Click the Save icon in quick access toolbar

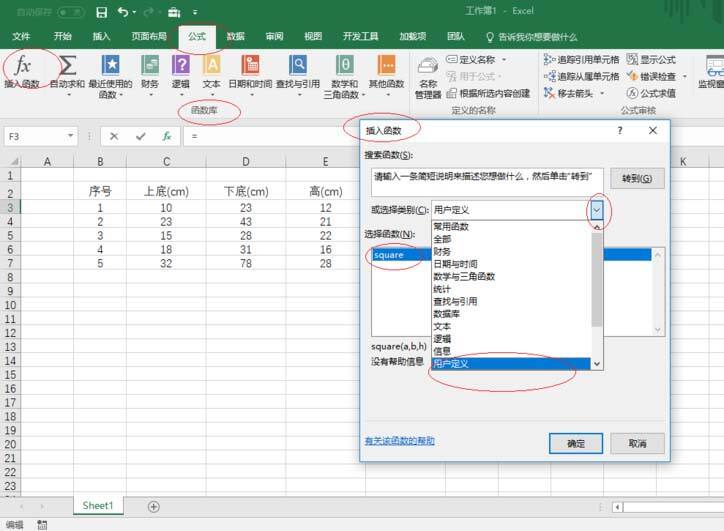[101, 12]
